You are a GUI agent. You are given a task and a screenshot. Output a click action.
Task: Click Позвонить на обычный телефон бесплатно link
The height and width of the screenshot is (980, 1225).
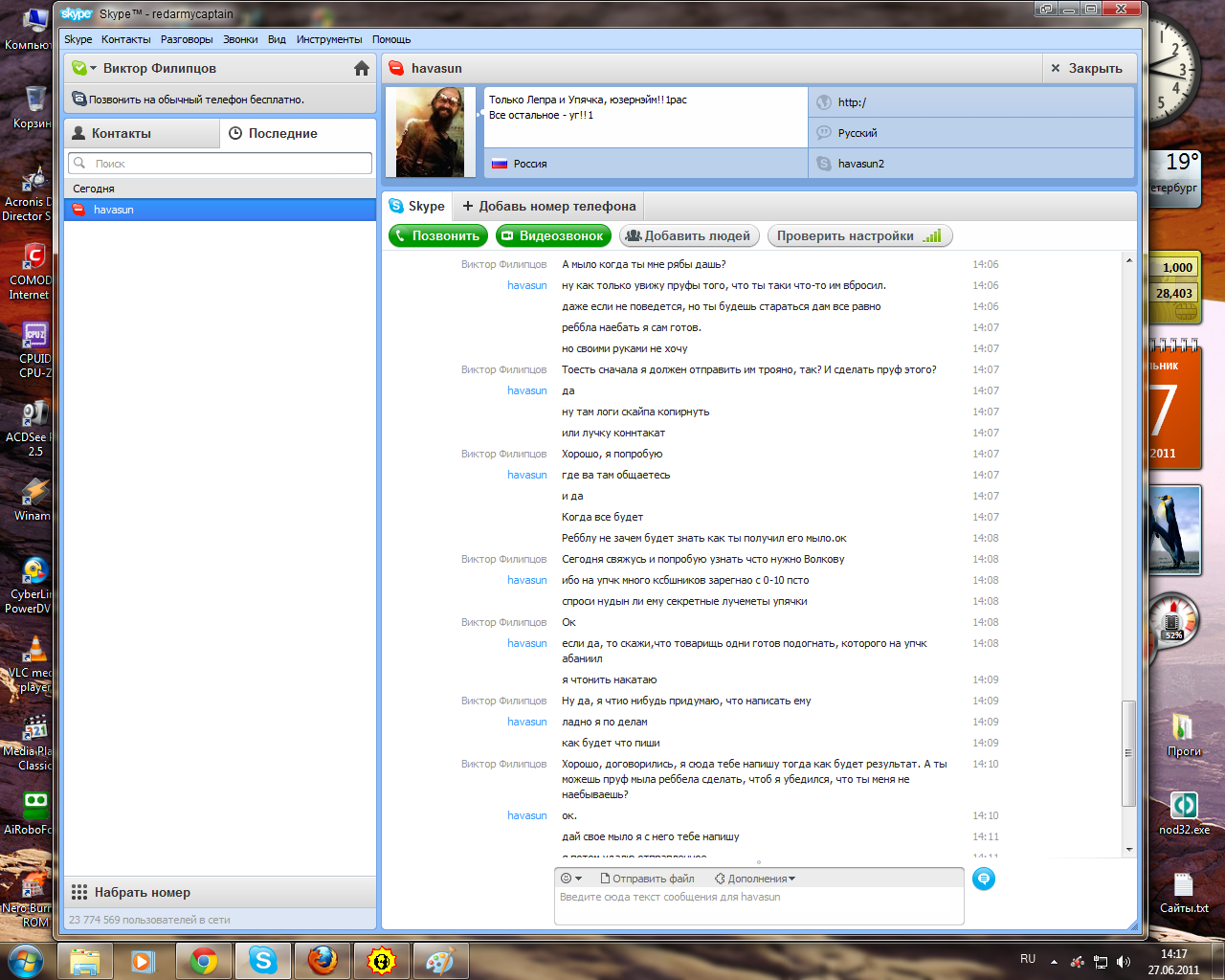[196, 100]
